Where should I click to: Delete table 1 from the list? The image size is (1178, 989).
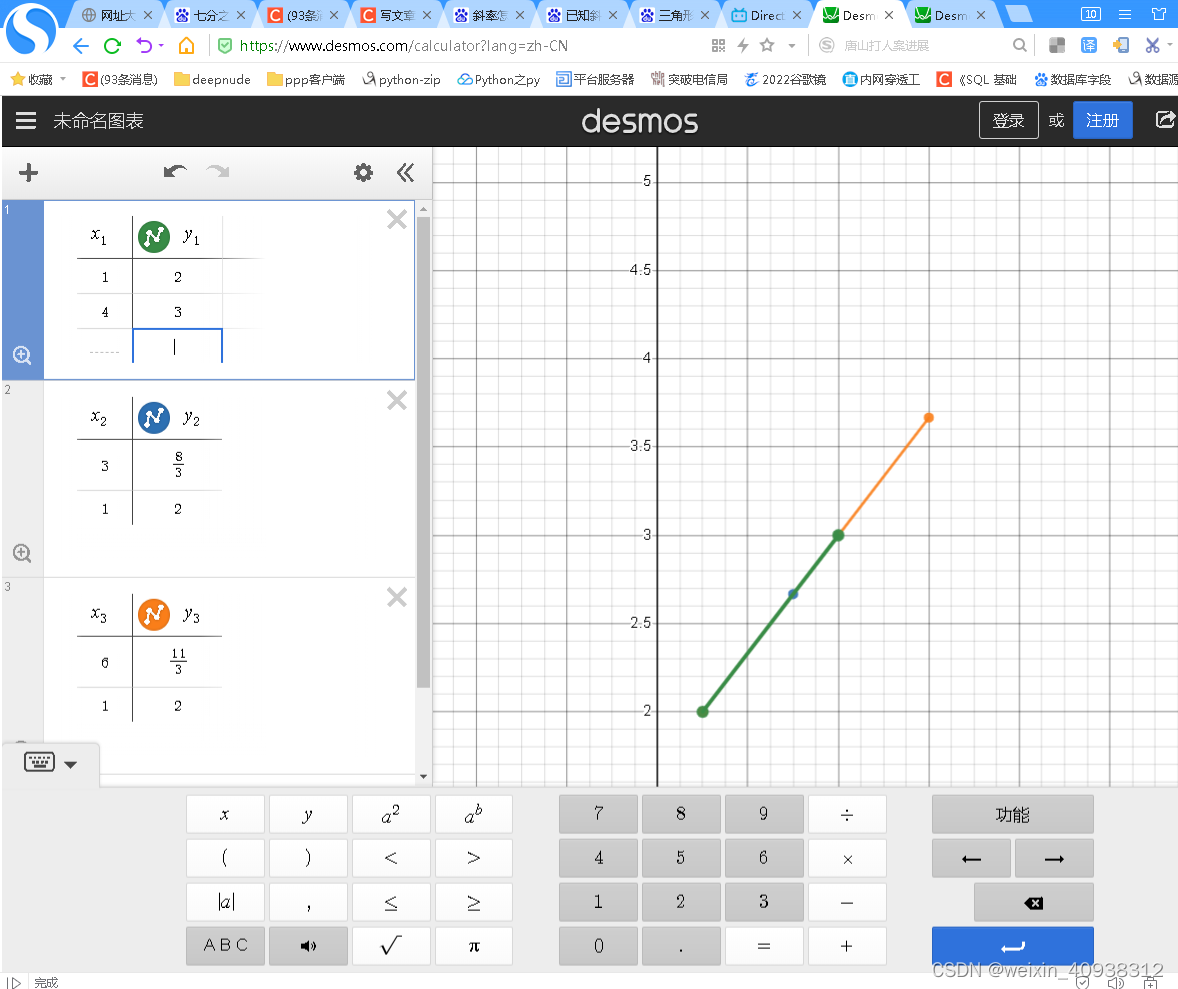(x=397, y=219)
